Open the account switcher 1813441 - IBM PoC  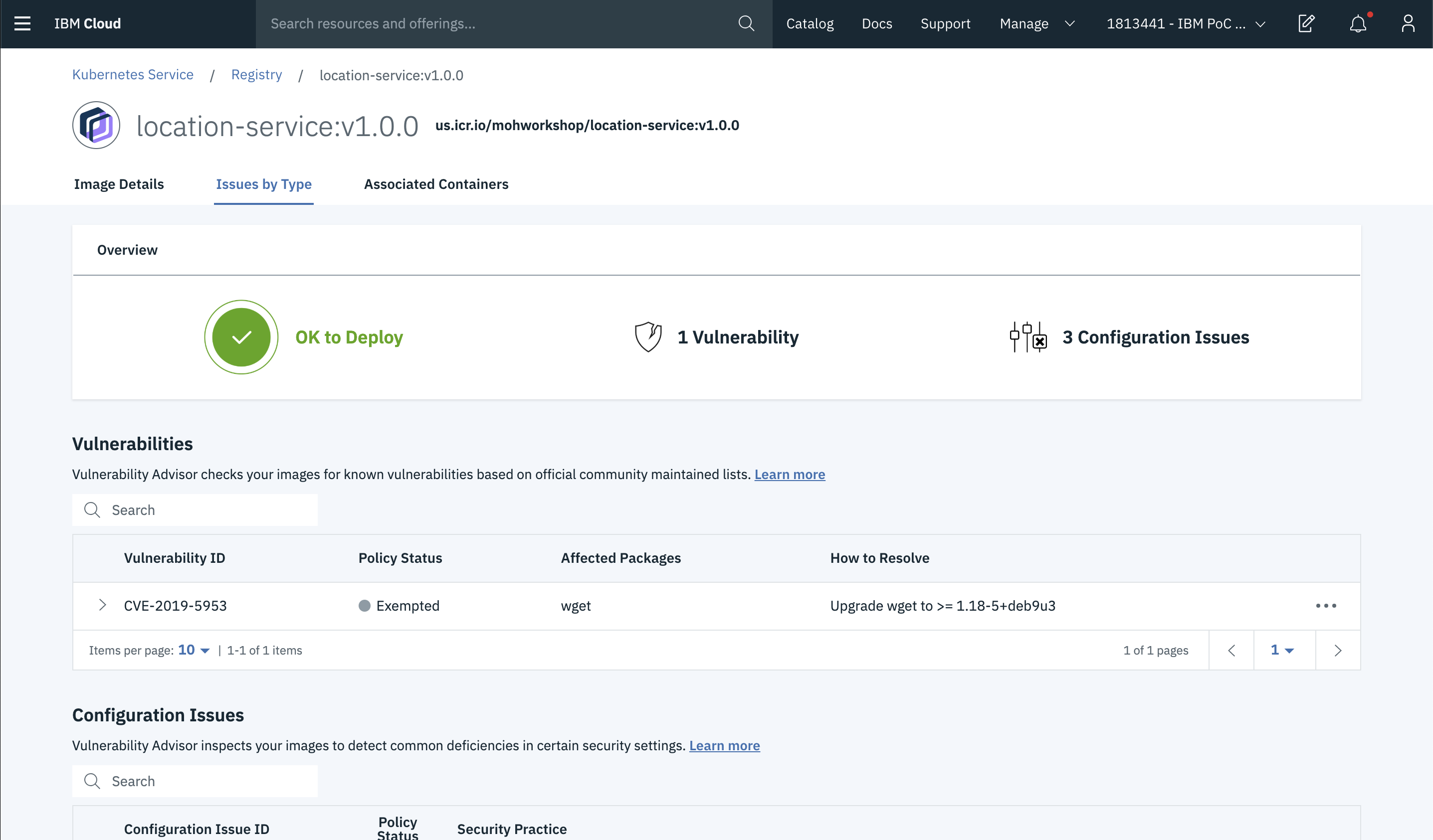(x=1186, y=23)
